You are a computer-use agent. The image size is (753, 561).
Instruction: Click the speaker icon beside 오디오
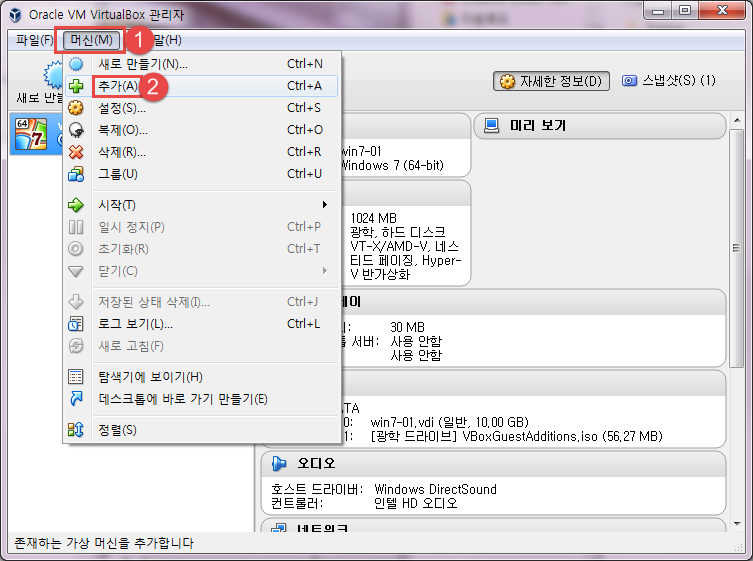(x=279, y=463)
